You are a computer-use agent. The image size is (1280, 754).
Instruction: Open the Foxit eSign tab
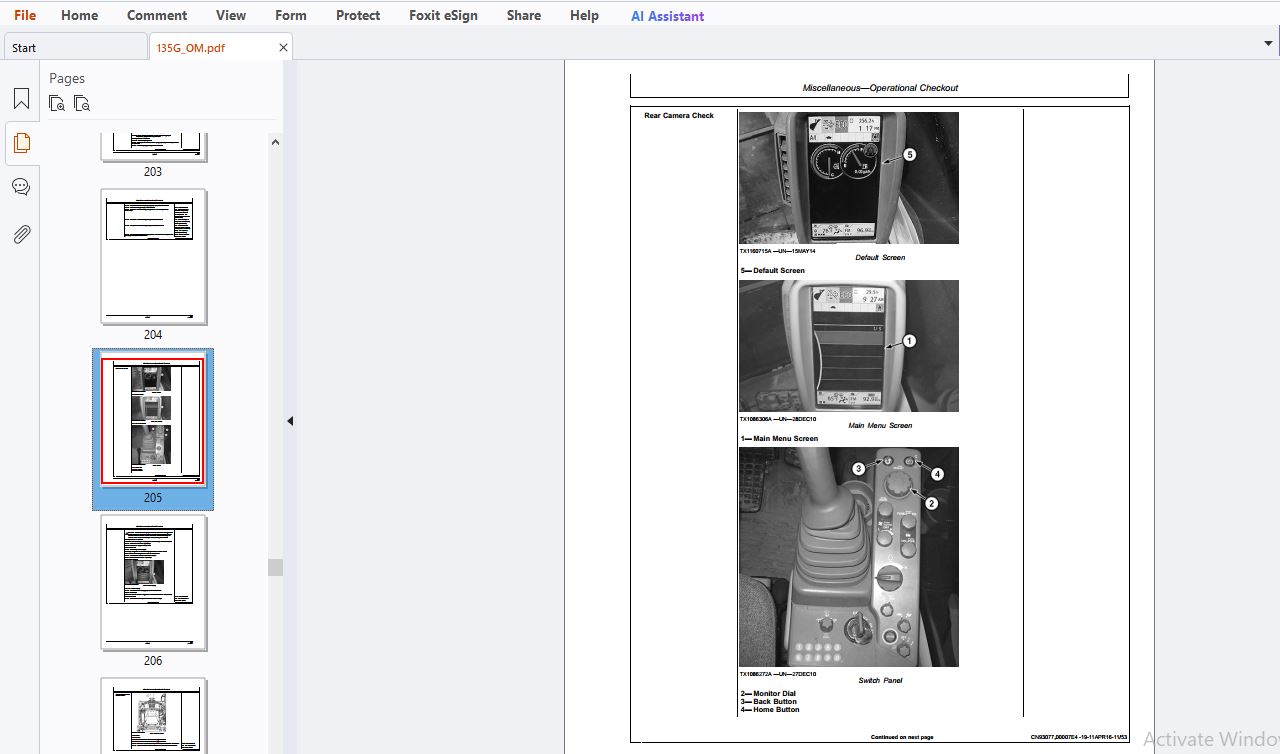pyautogui.click(x=443, y=15)
